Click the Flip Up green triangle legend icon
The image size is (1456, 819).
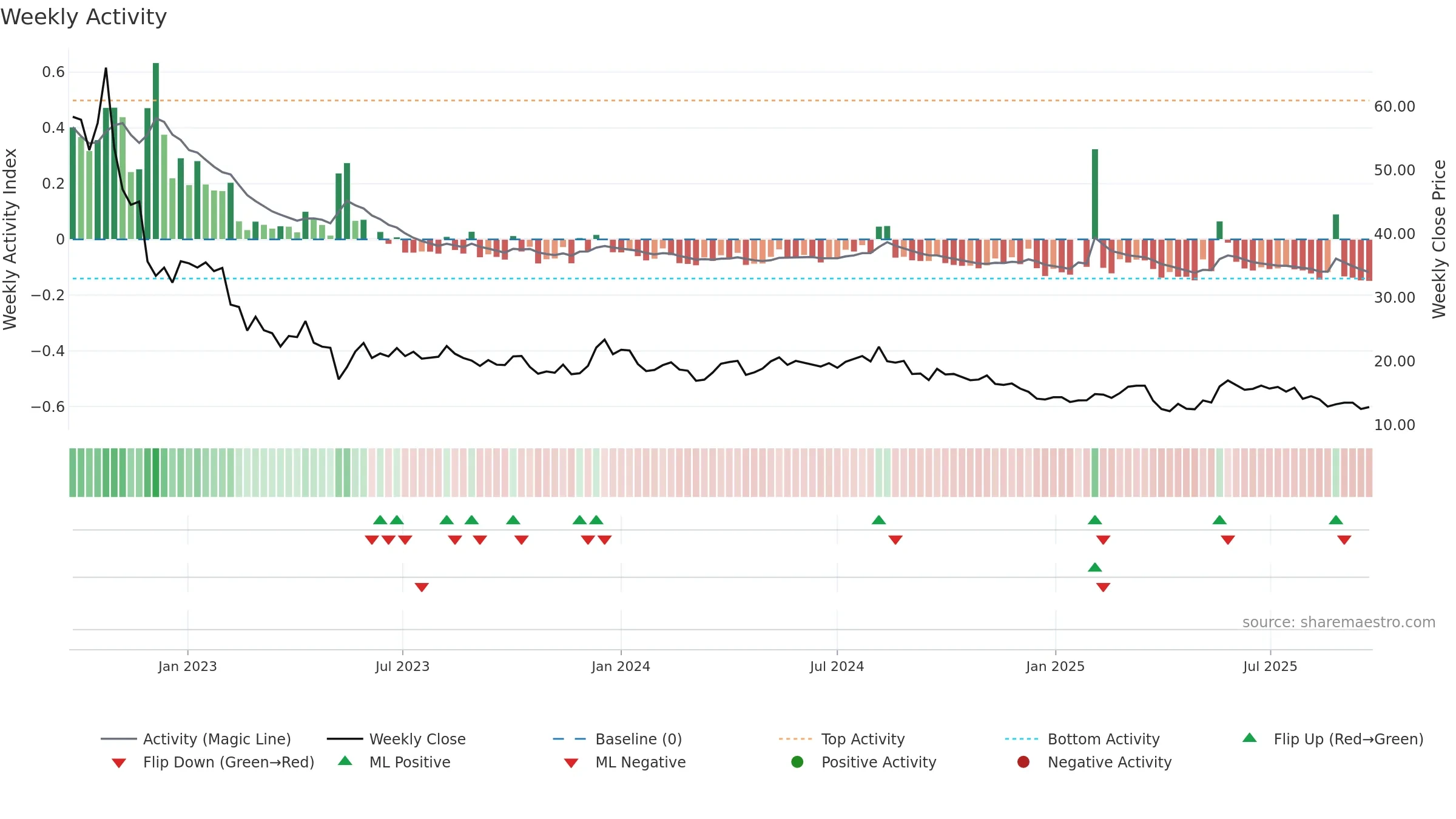coord(1250,738)
